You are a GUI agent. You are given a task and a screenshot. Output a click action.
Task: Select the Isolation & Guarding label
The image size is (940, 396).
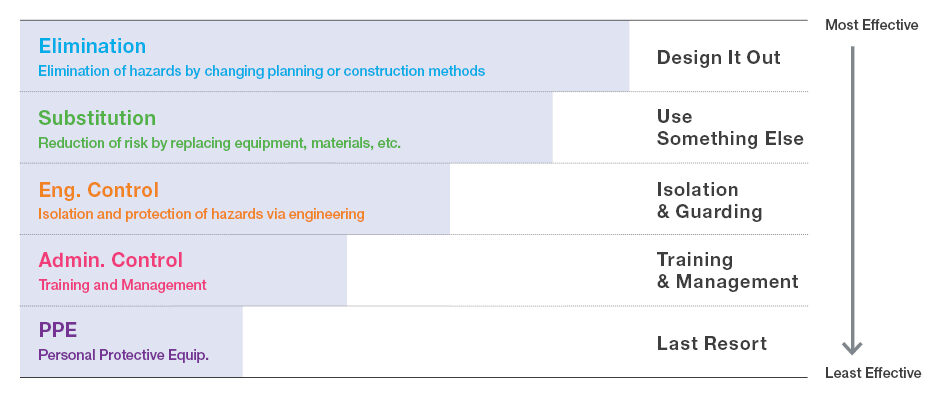coord(710,201)
